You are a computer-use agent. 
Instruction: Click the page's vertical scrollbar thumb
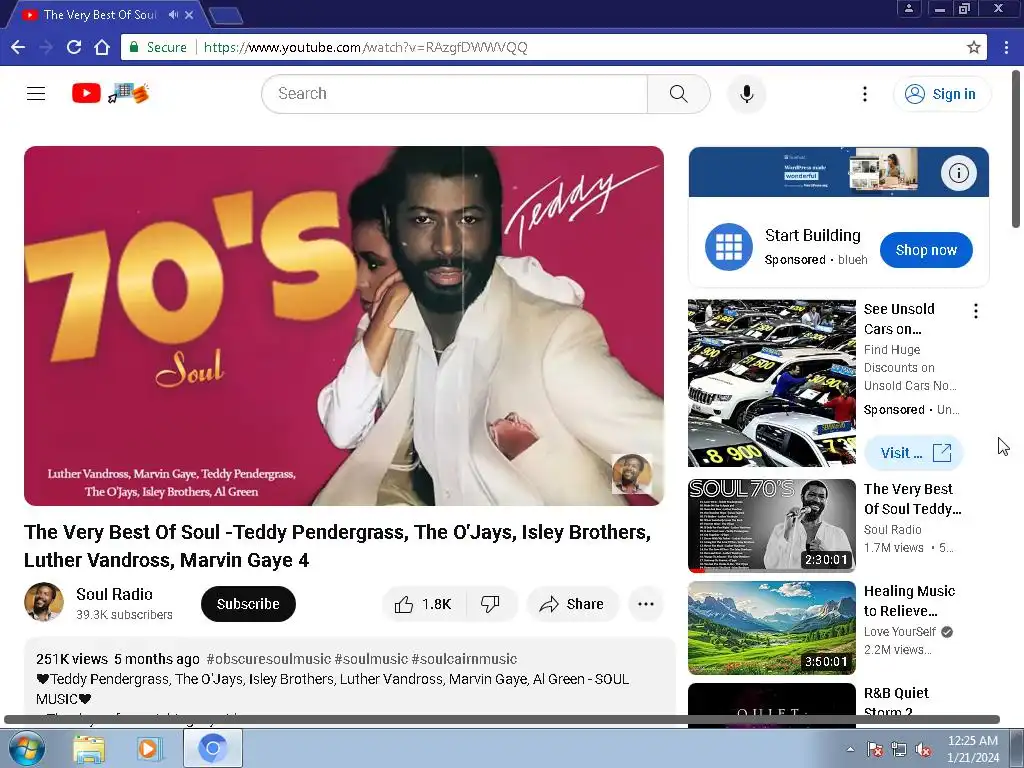coord(1016,149)
